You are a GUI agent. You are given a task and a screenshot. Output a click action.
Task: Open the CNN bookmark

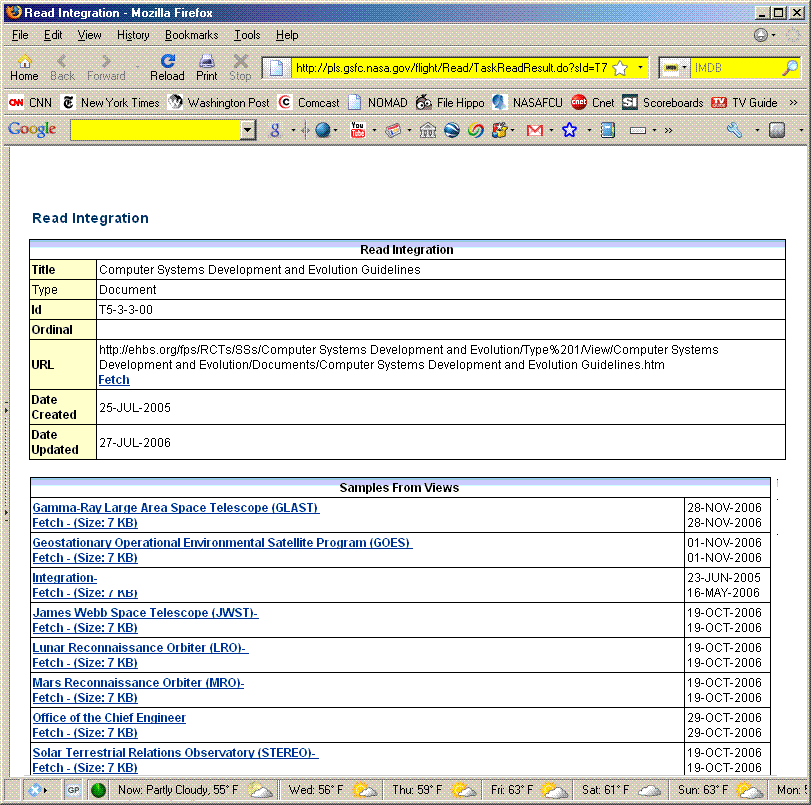(31, 102)
